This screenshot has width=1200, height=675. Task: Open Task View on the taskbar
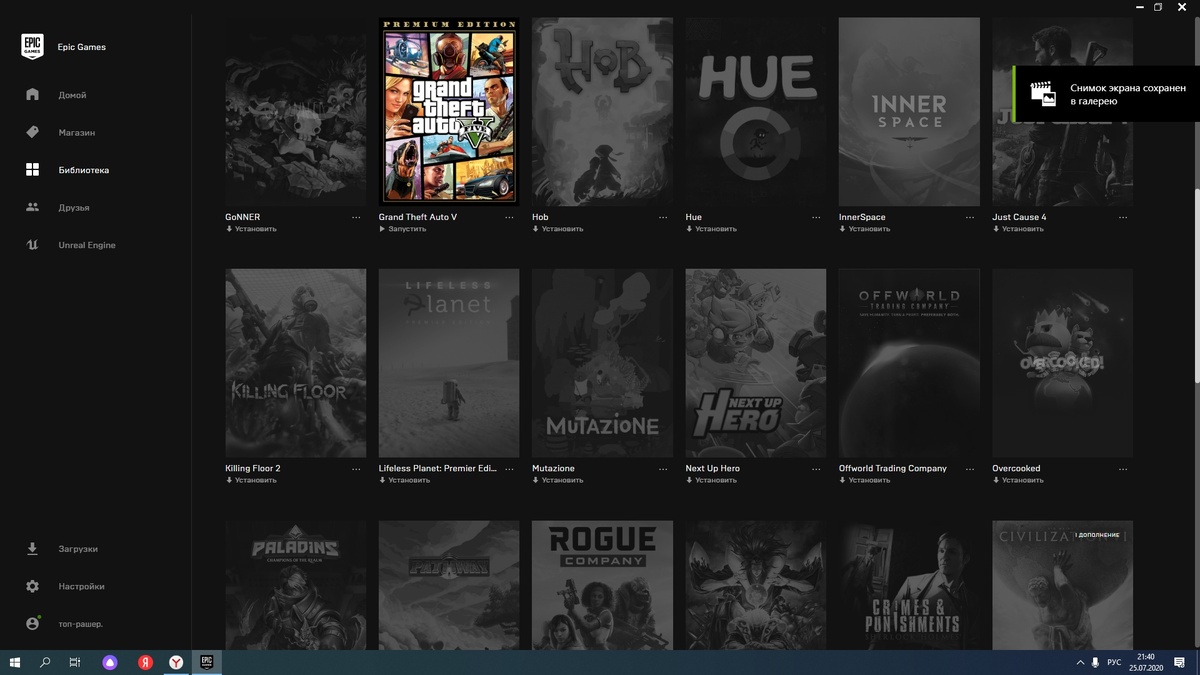coord(75,662)
